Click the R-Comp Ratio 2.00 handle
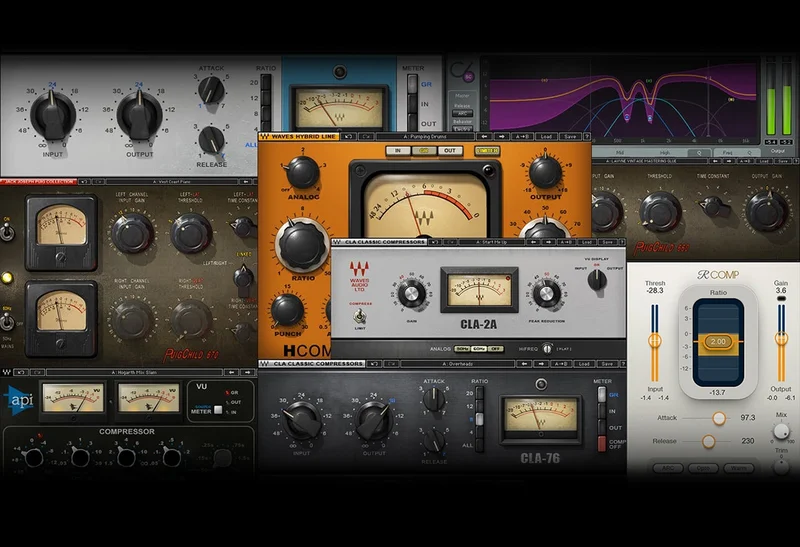 (x=718, y=341)
